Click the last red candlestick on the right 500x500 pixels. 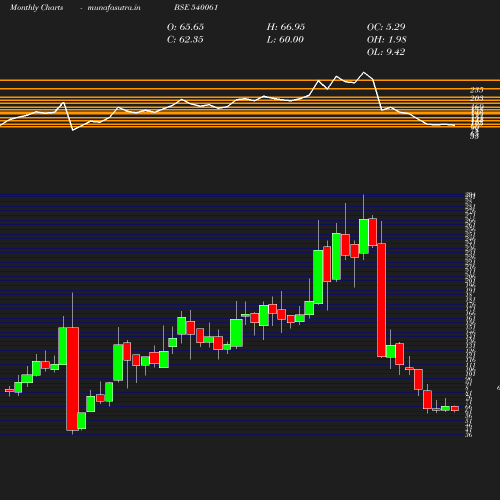pos(455,408)
